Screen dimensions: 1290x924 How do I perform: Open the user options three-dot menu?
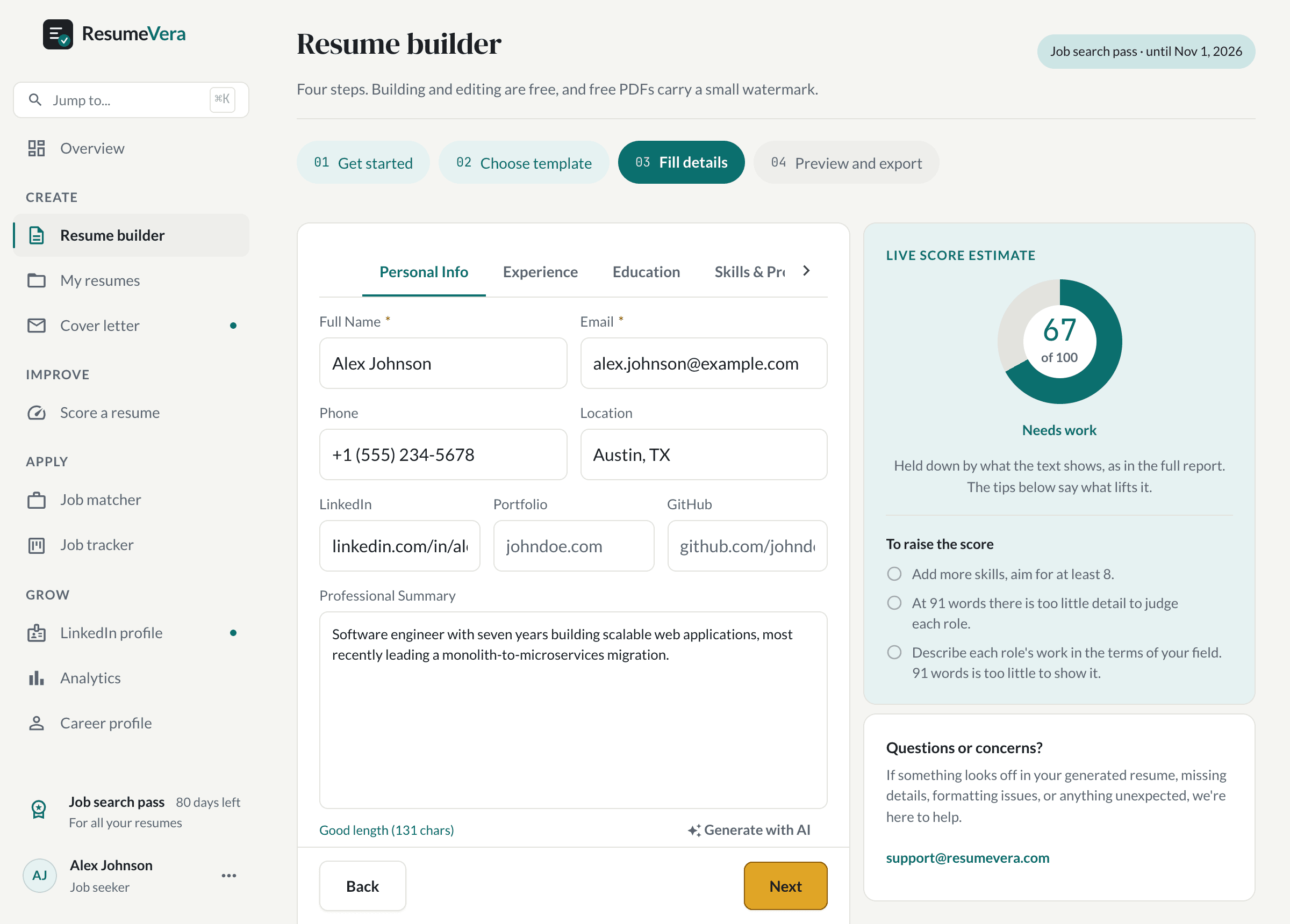click(x=228, y=875)
